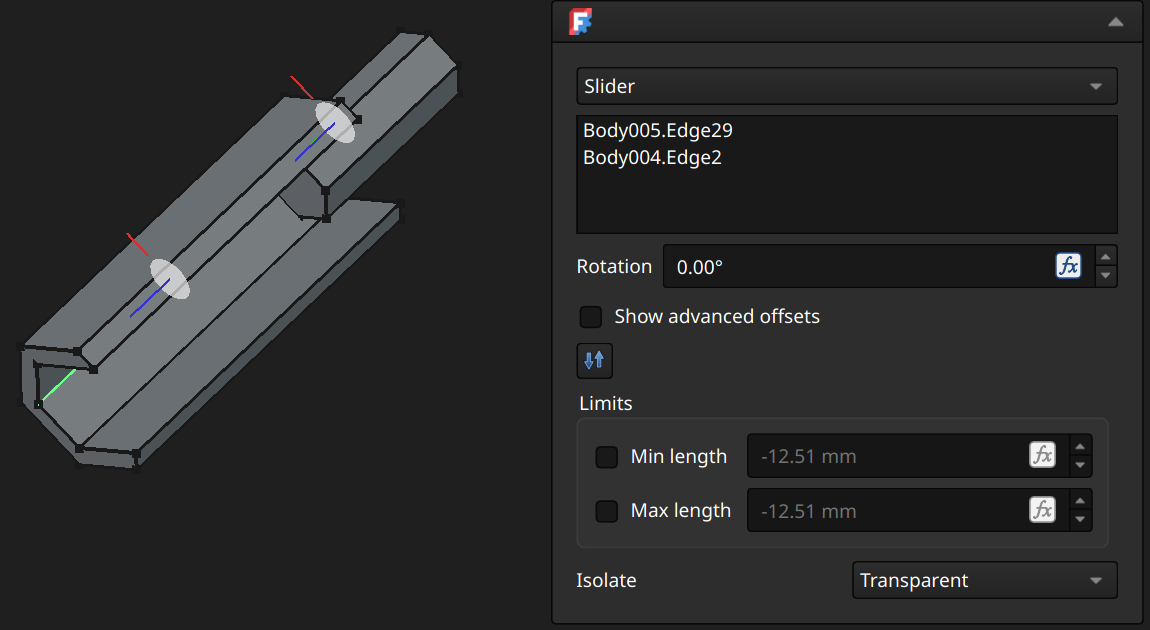This screenshot has width=1150, height=630.
Task: Open the Isolate Transparent dropdown
Action: (x=985, y=580)
